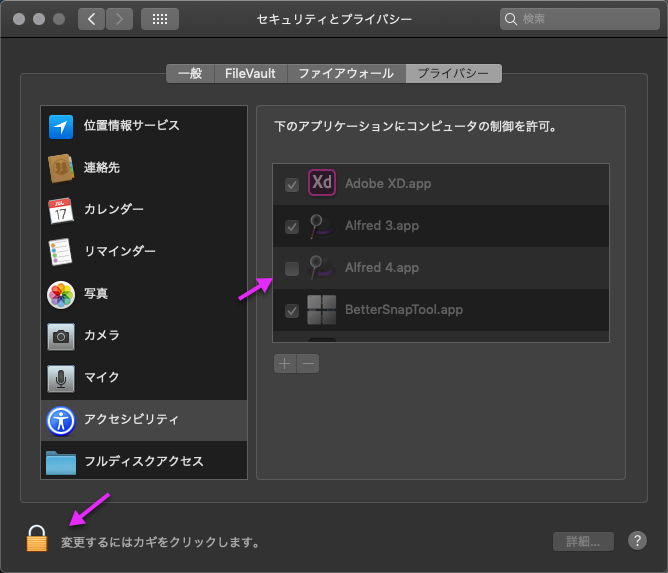Viewport: 668px width, 573px height.
Task: Remove an app with the minus button
Action: tap(308, 363)
